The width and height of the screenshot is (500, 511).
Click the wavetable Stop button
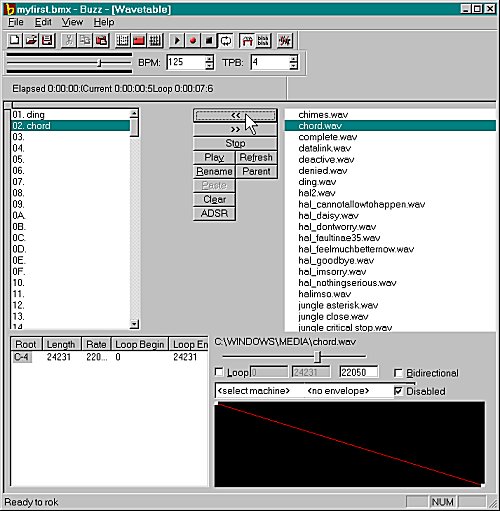coord(235,143)
